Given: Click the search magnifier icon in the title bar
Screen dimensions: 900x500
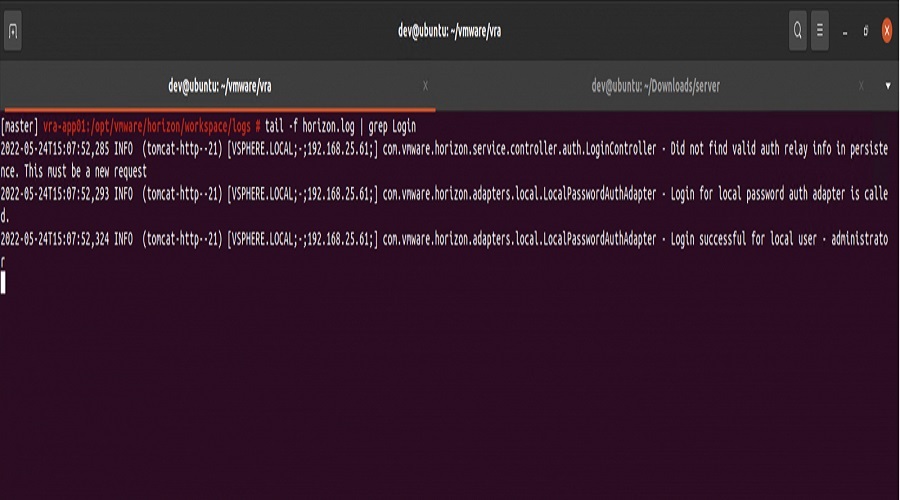Looking at the screenshot, I should click(797, 31).
